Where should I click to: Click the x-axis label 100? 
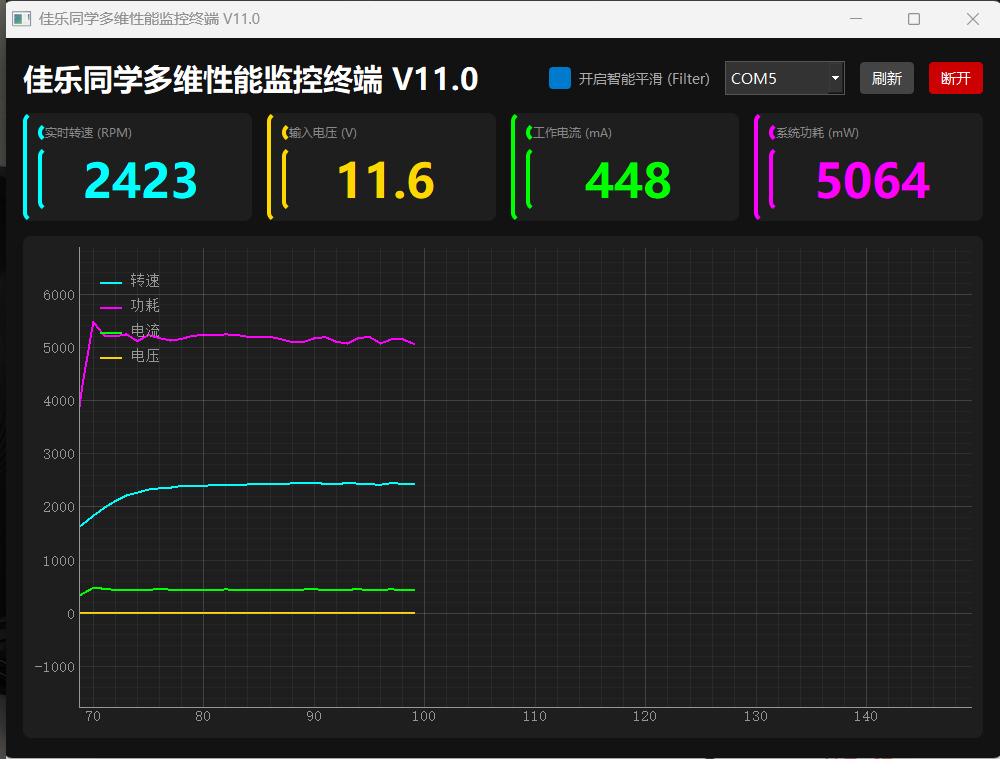(424, 716)
